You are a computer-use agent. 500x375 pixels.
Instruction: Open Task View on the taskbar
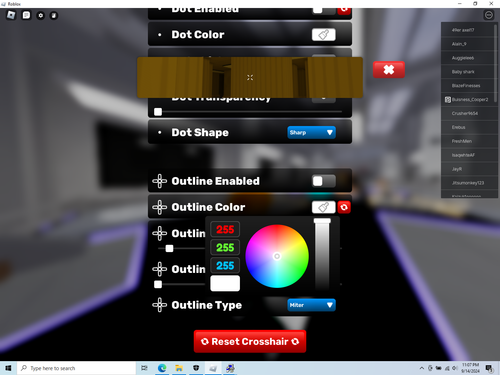pyautogui.click(x=144, y=368)
